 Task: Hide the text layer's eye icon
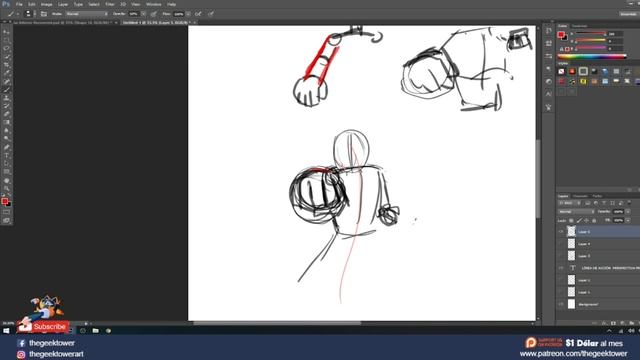point(561,268)
